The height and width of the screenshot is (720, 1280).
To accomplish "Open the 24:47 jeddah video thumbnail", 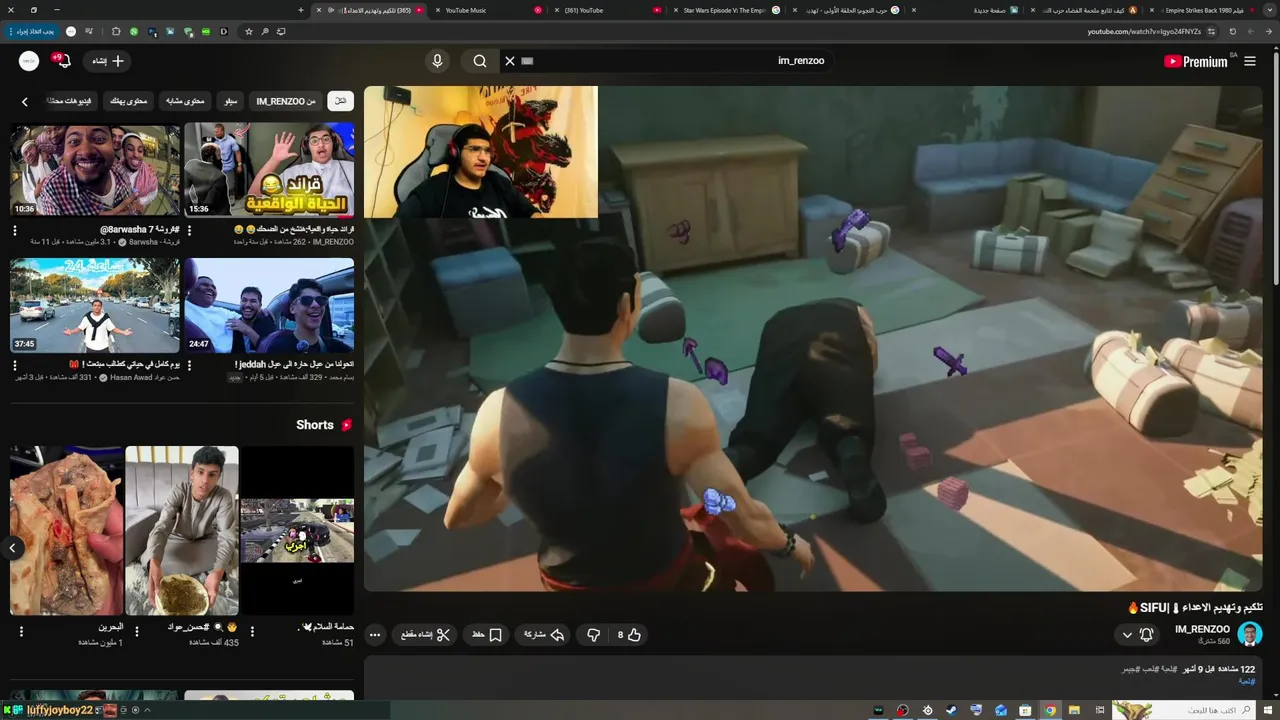I will pyautogui.click(x=269, y=305).
